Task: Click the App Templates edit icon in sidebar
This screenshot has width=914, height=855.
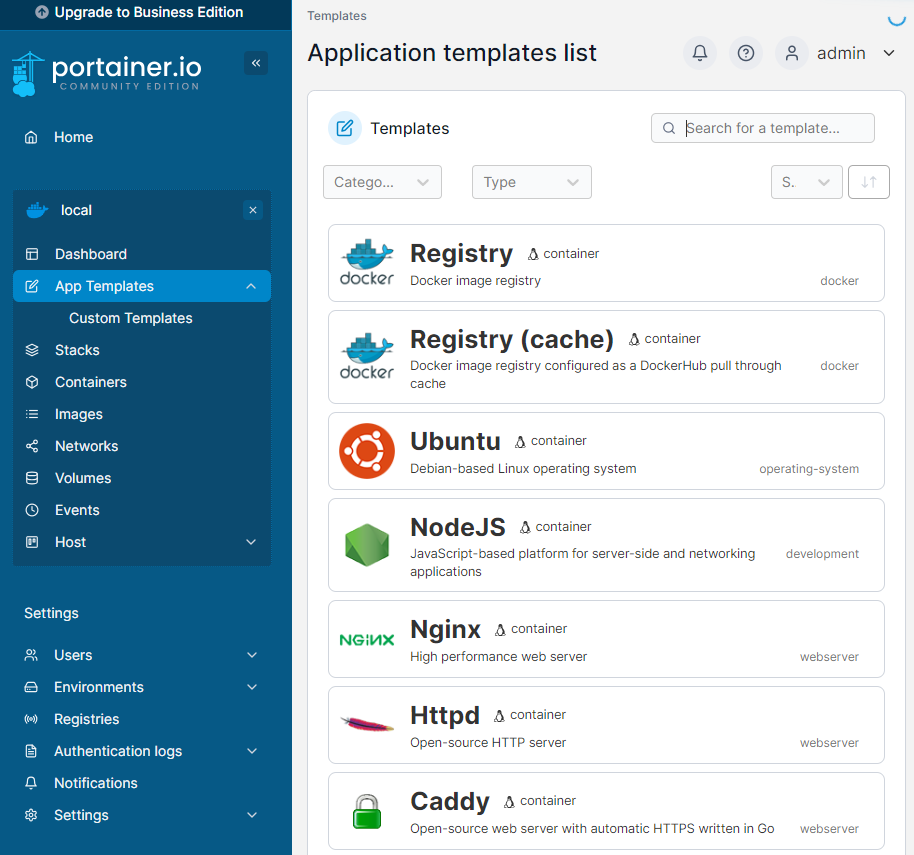Action: pos(32,286)
